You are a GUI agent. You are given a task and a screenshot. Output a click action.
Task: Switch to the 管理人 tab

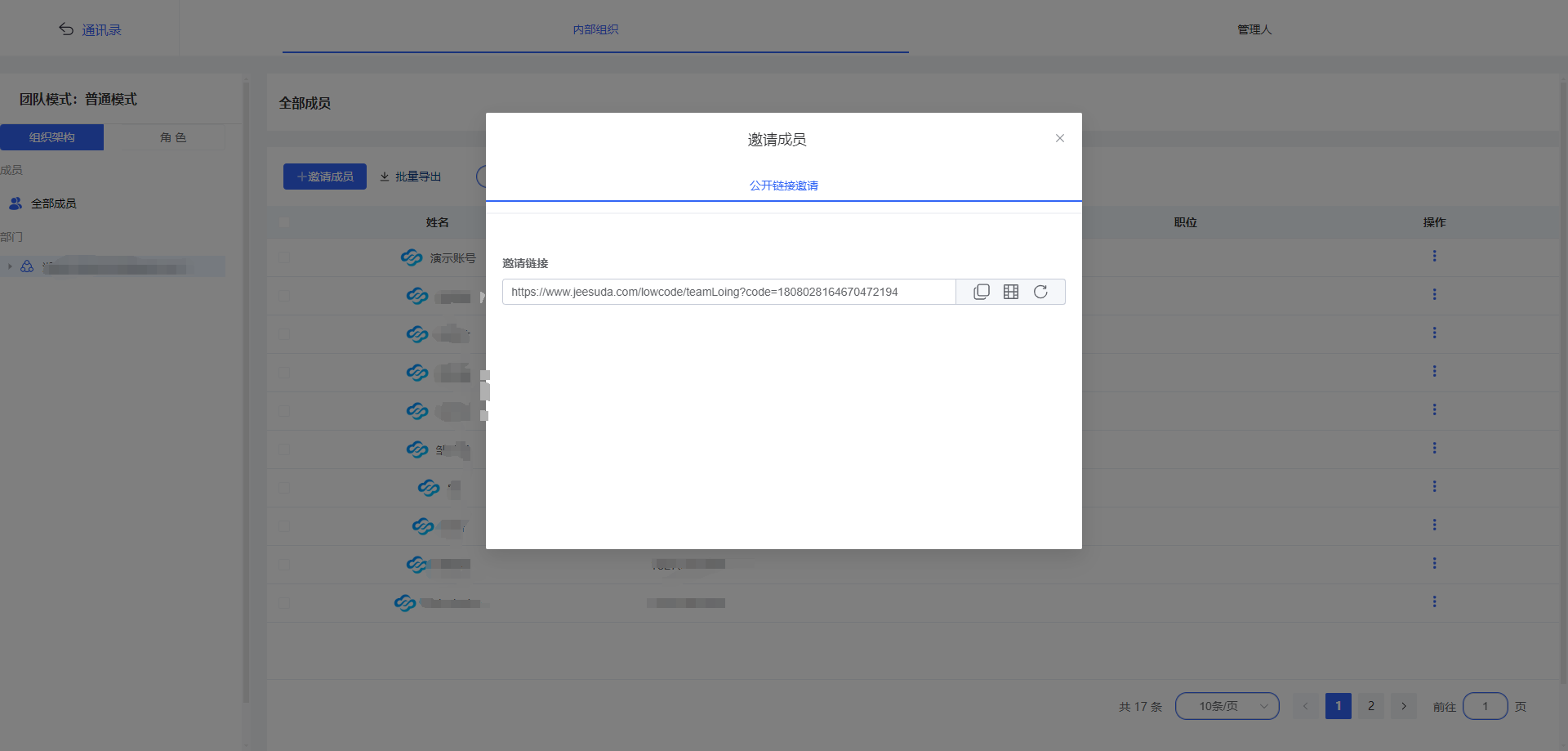[x=1254, y=29]
